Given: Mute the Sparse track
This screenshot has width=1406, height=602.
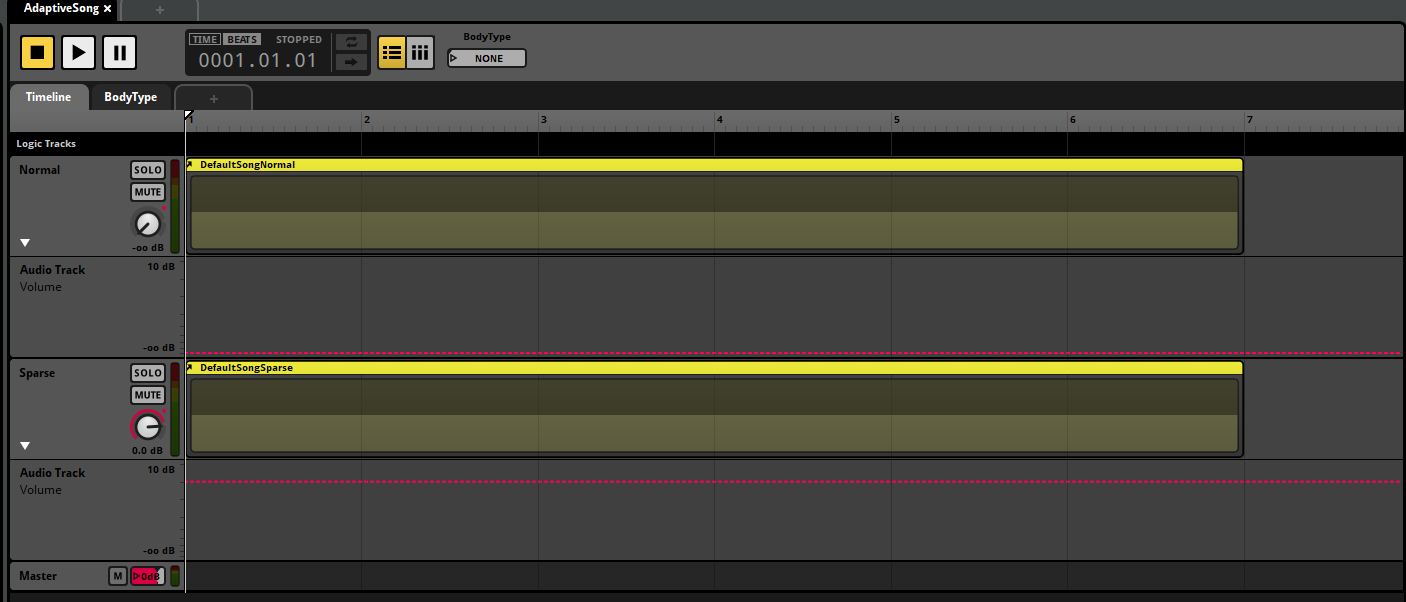Looking at the screenshot, I should tap(148, 395).
